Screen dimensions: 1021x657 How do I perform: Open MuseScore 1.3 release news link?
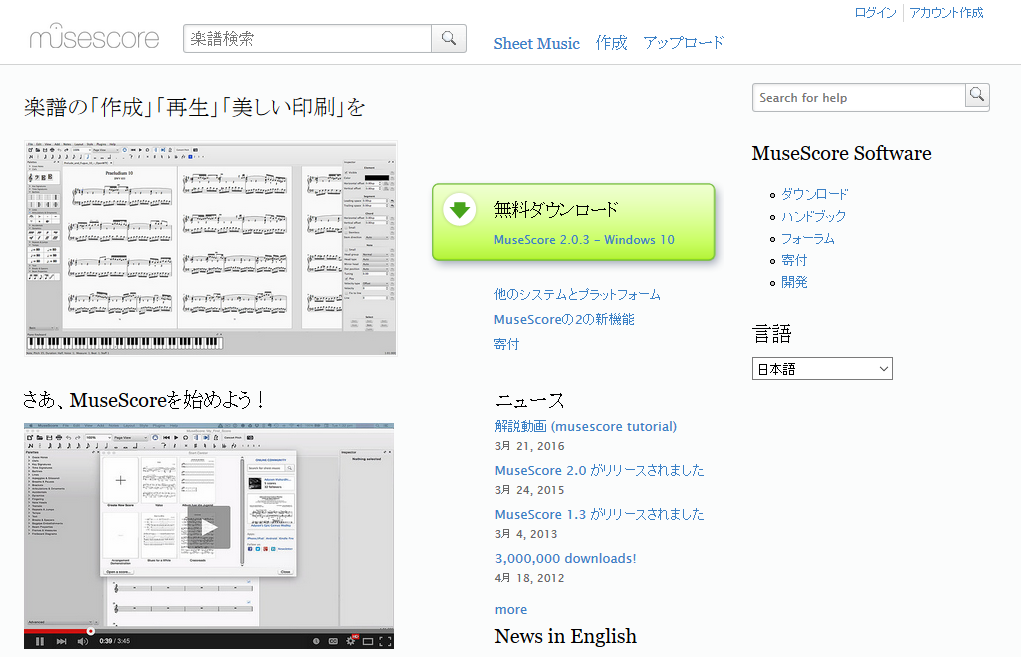[599, 514]
